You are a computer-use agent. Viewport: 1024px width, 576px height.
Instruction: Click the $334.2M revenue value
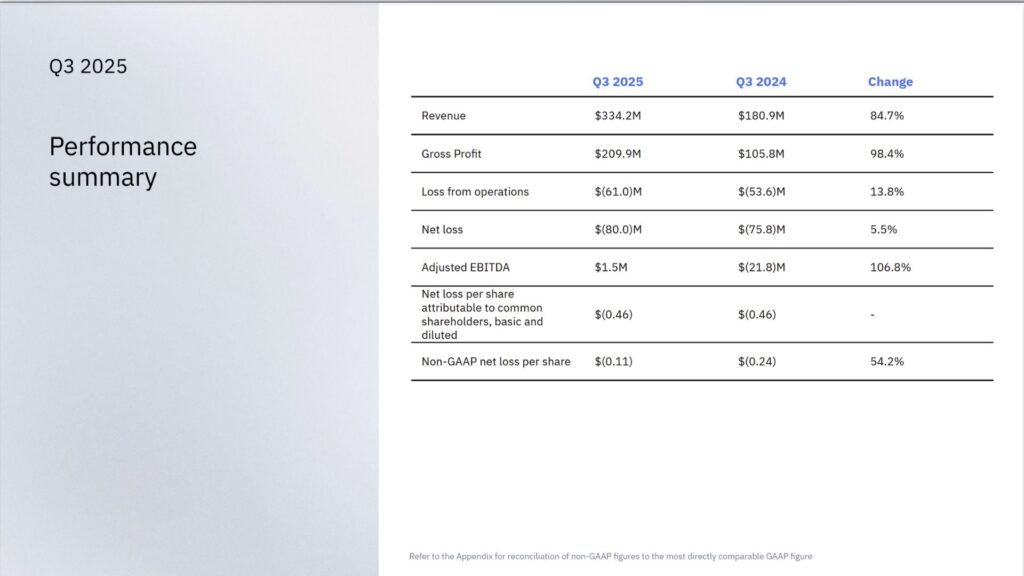pyautogui.click(x=617, y=116)
